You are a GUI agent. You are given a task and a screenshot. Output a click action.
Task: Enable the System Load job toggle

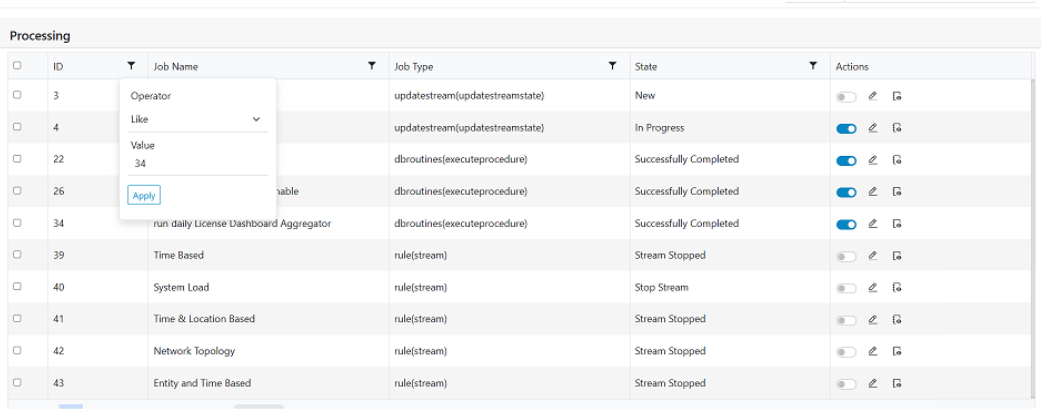click(846, 288)
